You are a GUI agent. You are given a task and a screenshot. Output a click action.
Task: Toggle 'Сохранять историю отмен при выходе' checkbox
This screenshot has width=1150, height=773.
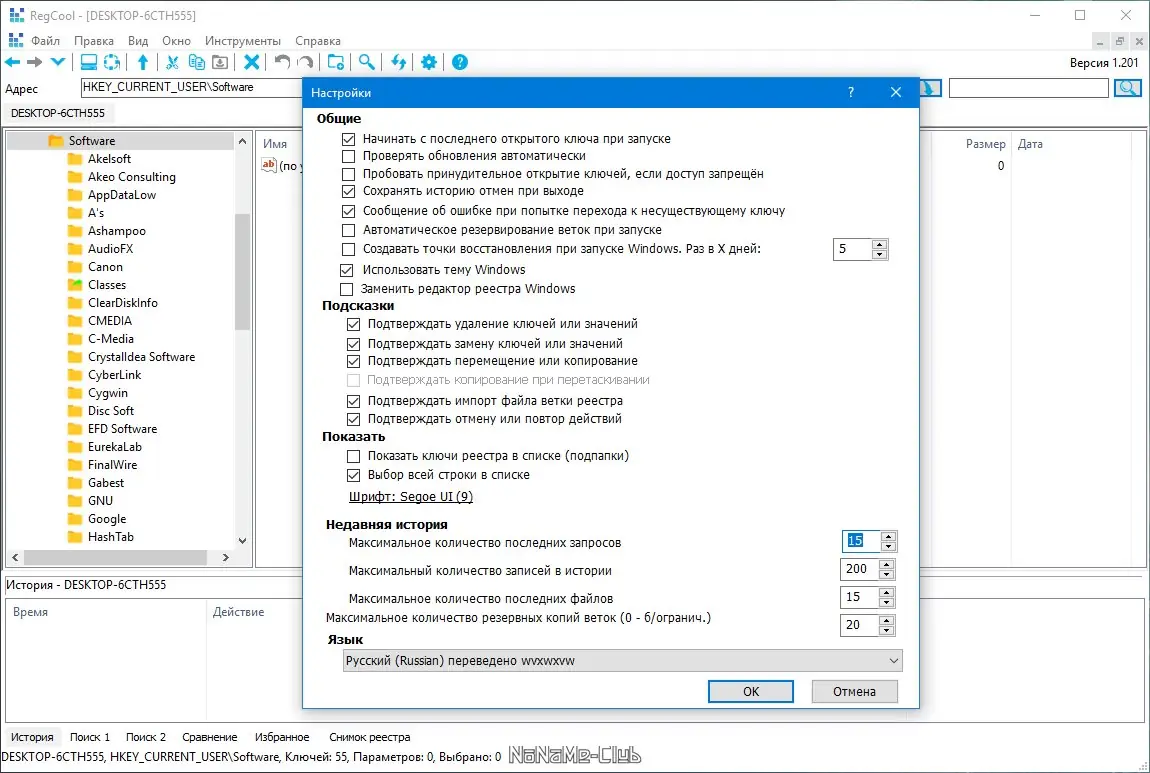pos(348,191)
